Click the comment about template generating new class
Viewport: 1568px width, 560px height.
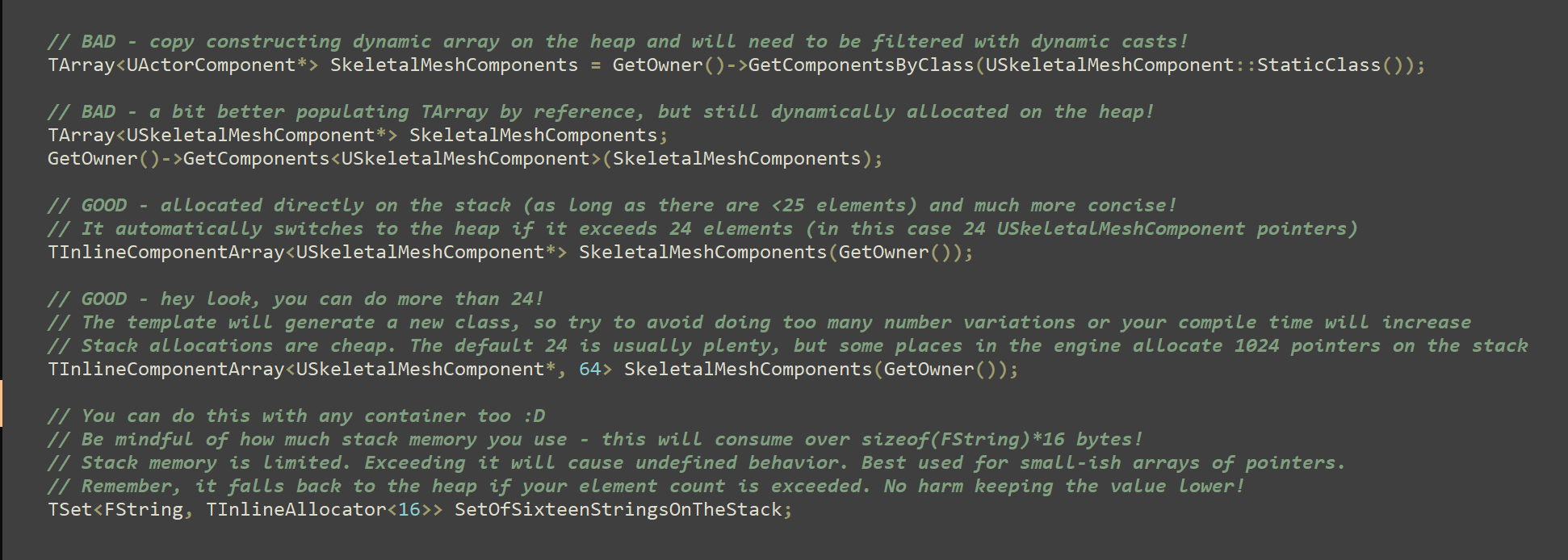point(759,323)
